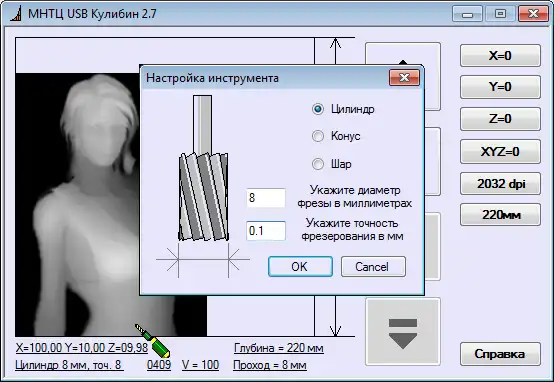Zero all axes with XYZ=0
Screen dimensions: 554x382
(x=500, y=152)
